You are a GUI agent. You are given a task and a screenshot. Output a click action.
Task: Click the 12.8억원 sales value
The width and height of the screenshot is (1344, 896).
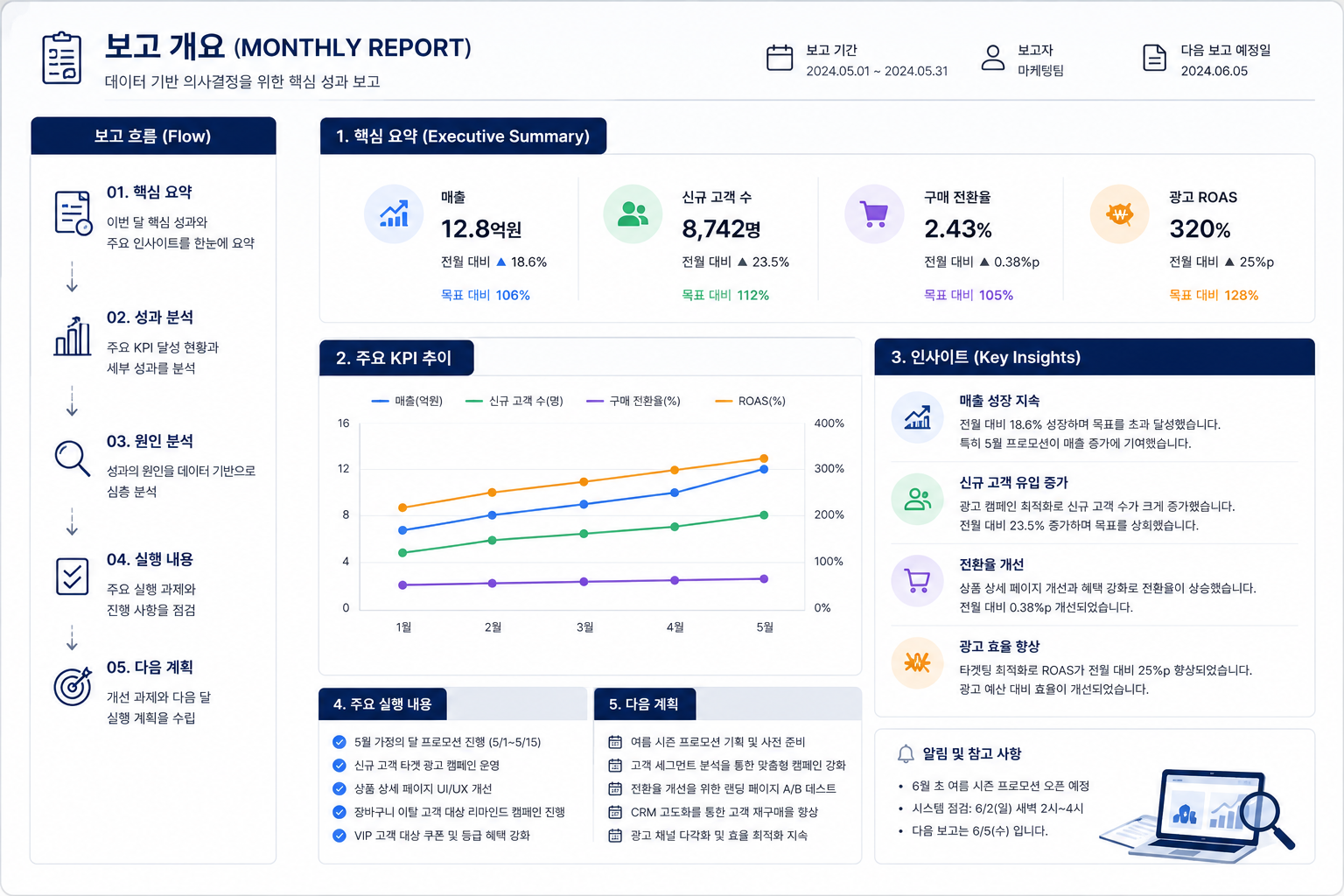tap(481, 229)
